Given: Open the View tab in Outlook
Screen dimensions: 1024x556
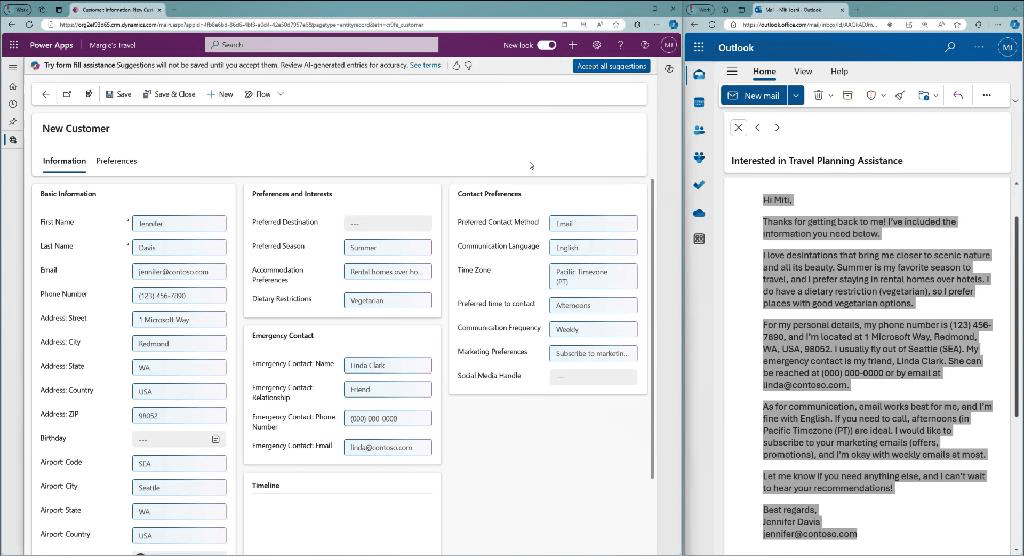Looking at the screenshot, I should click(x=803, y=71).
